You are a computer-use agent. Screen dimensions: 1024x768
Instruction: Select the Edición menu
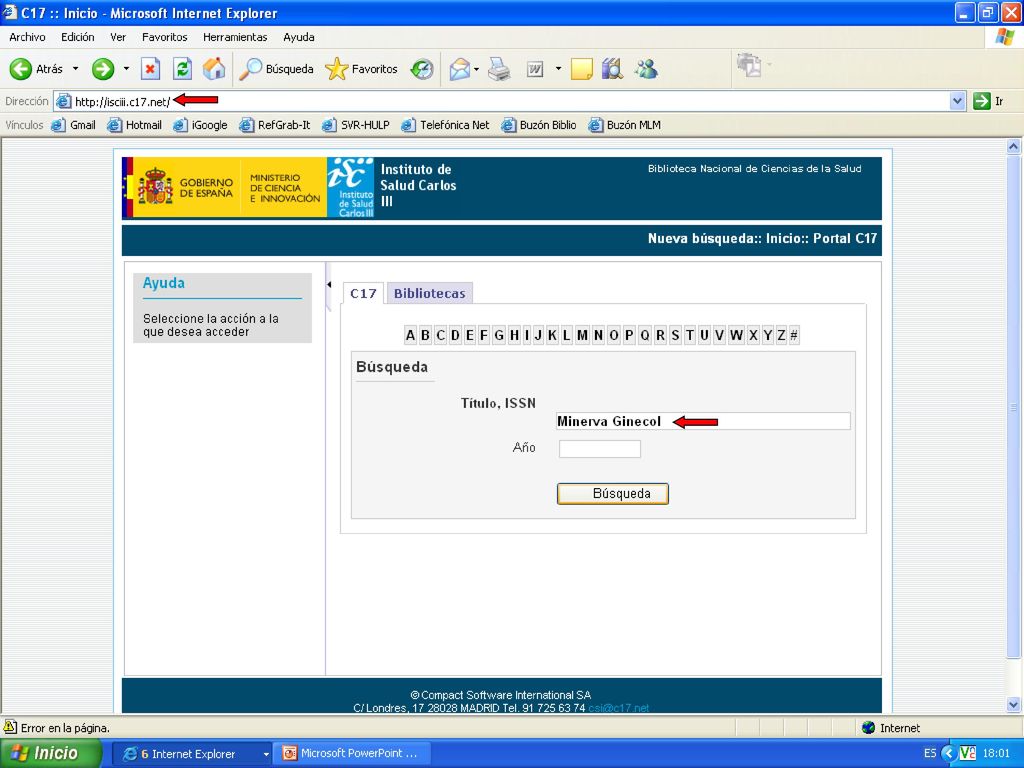point(78,37)
